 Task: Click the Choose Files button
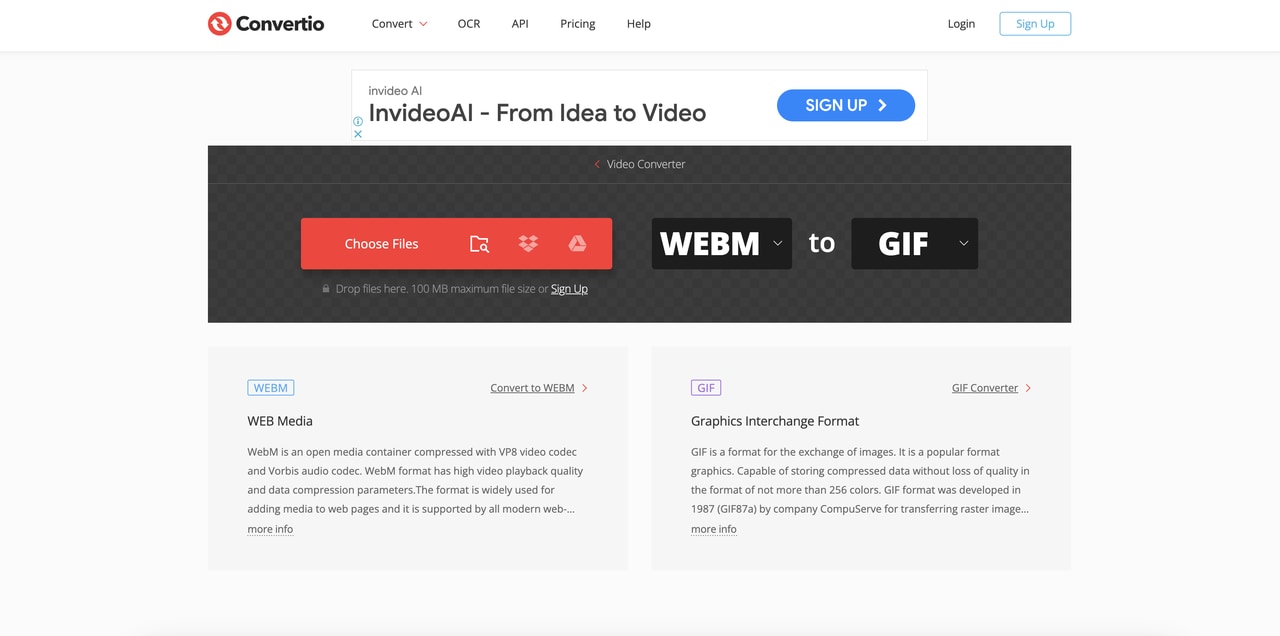(x=381, y=244)
